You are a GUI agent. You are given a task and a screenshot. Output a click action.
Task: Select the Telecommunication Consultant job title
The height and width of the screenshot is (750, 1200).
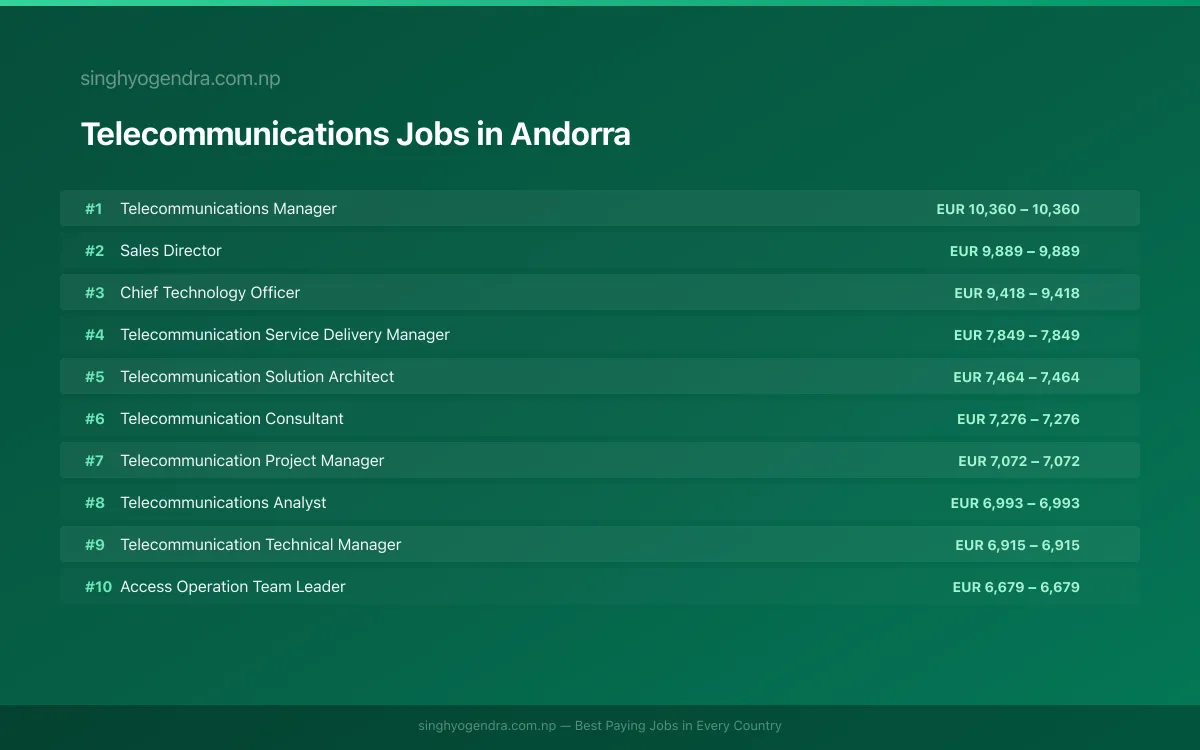point(232,419)
